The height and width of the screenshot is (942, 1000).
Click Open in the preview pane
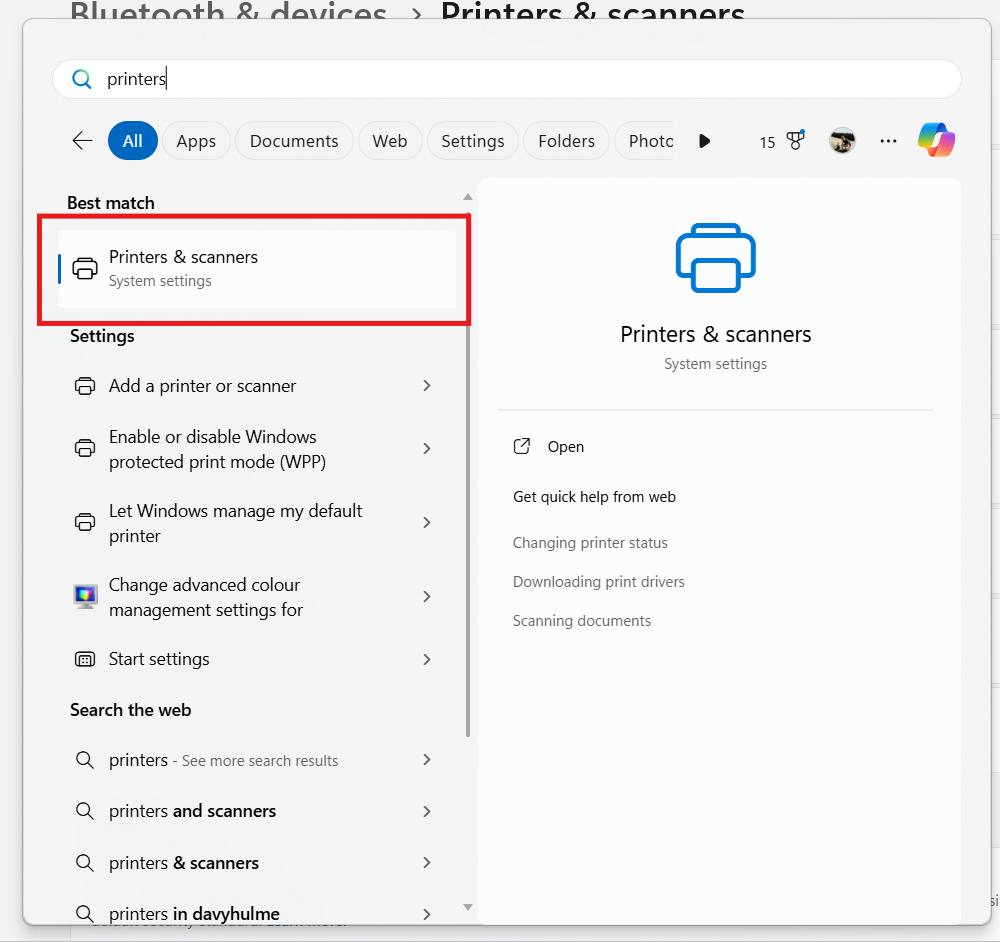click(566, 446)
